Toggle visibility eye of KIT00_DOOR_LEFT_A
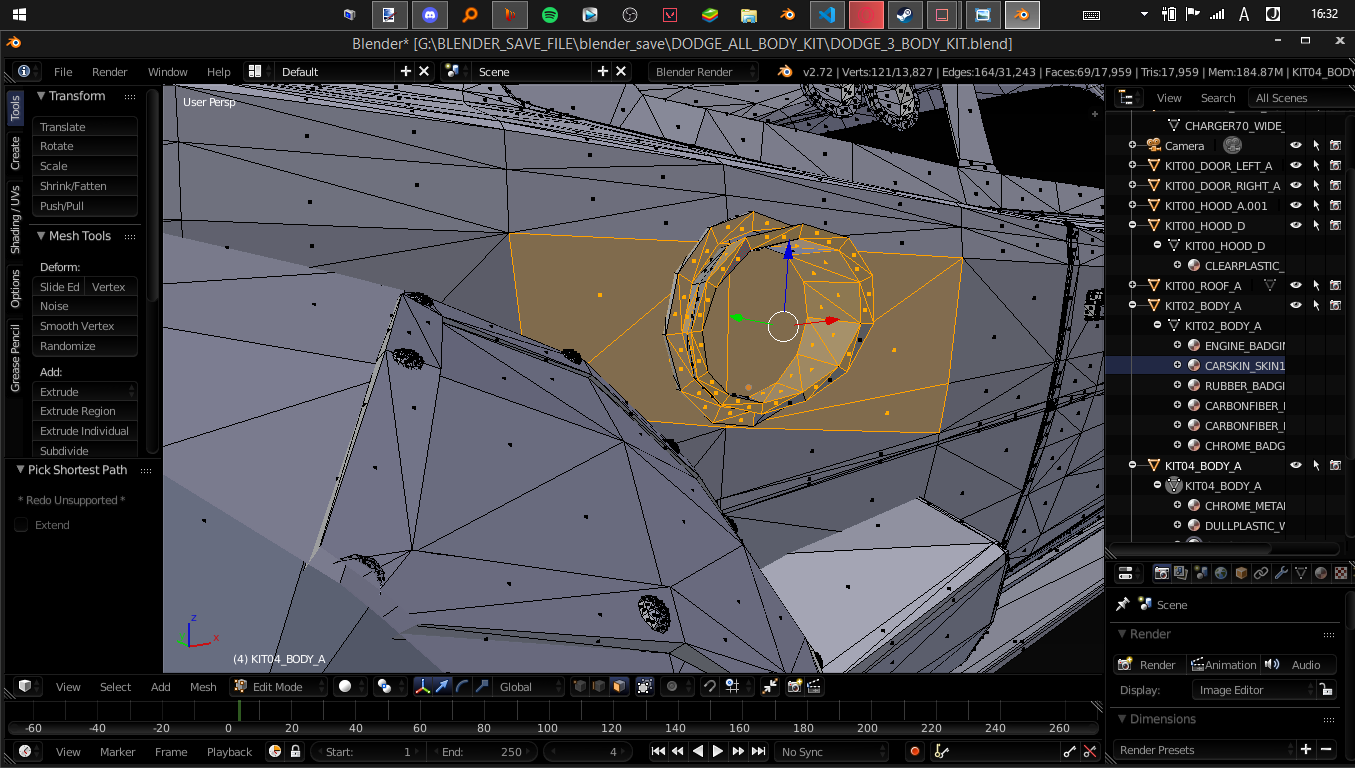 click(1296, 166)
